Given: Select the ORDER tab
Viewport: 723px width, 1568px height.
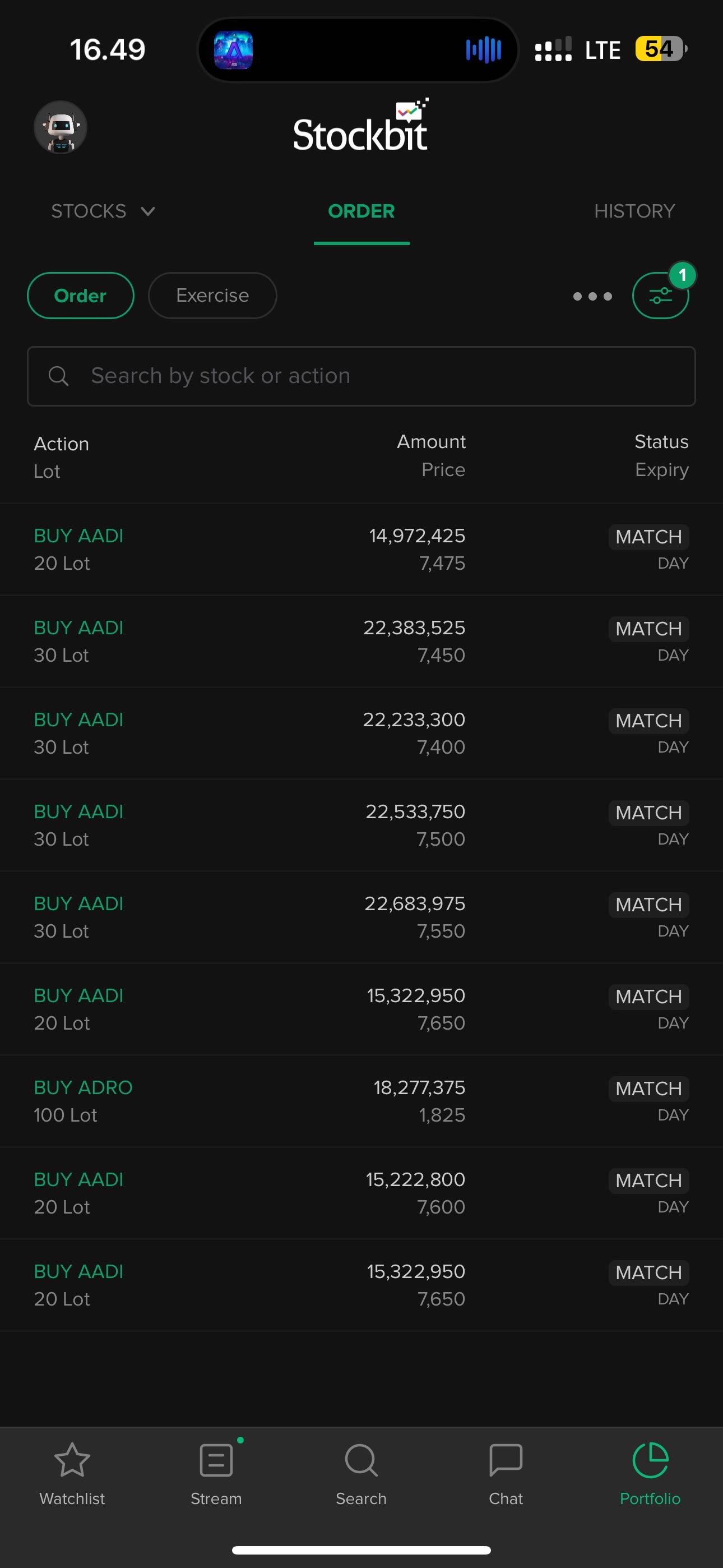Looking at the screenshot, I should 361,211.
